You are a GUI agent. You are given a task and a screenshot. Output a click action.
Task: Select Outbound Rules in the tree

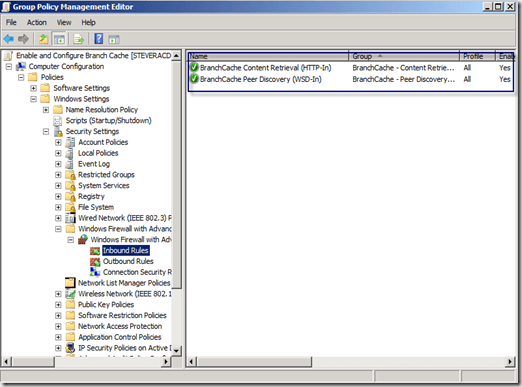(128, 261)
